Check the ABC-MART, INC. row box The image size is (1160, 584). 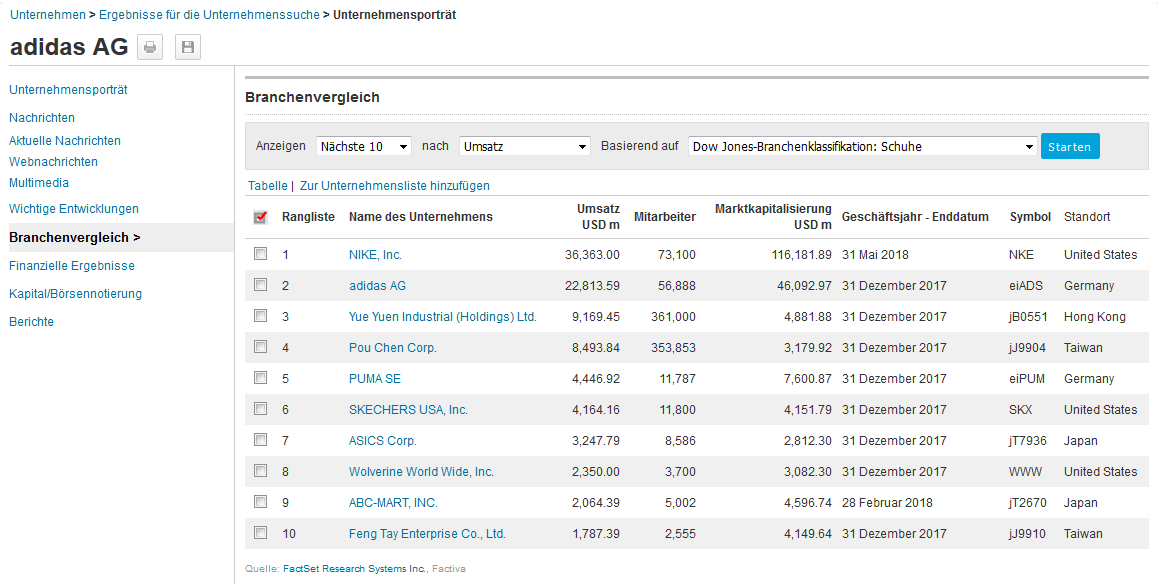pyautogui.click(x=260, y=502)
